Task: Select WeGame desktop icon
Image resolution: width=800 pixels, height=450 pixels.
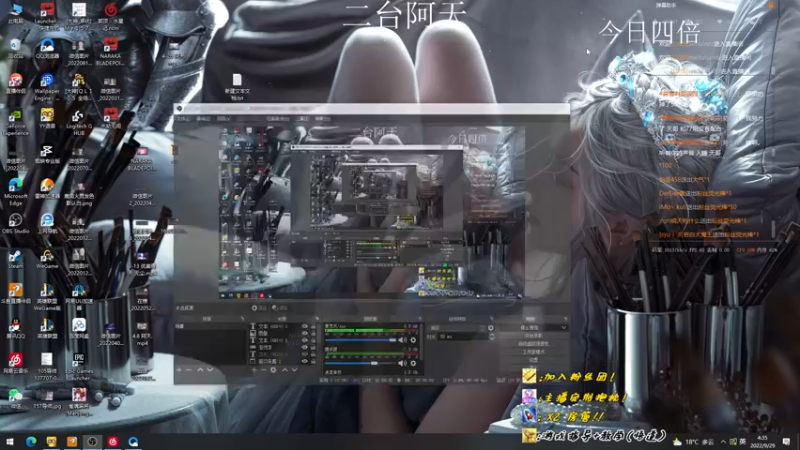Action: click(x=47, y=259)
